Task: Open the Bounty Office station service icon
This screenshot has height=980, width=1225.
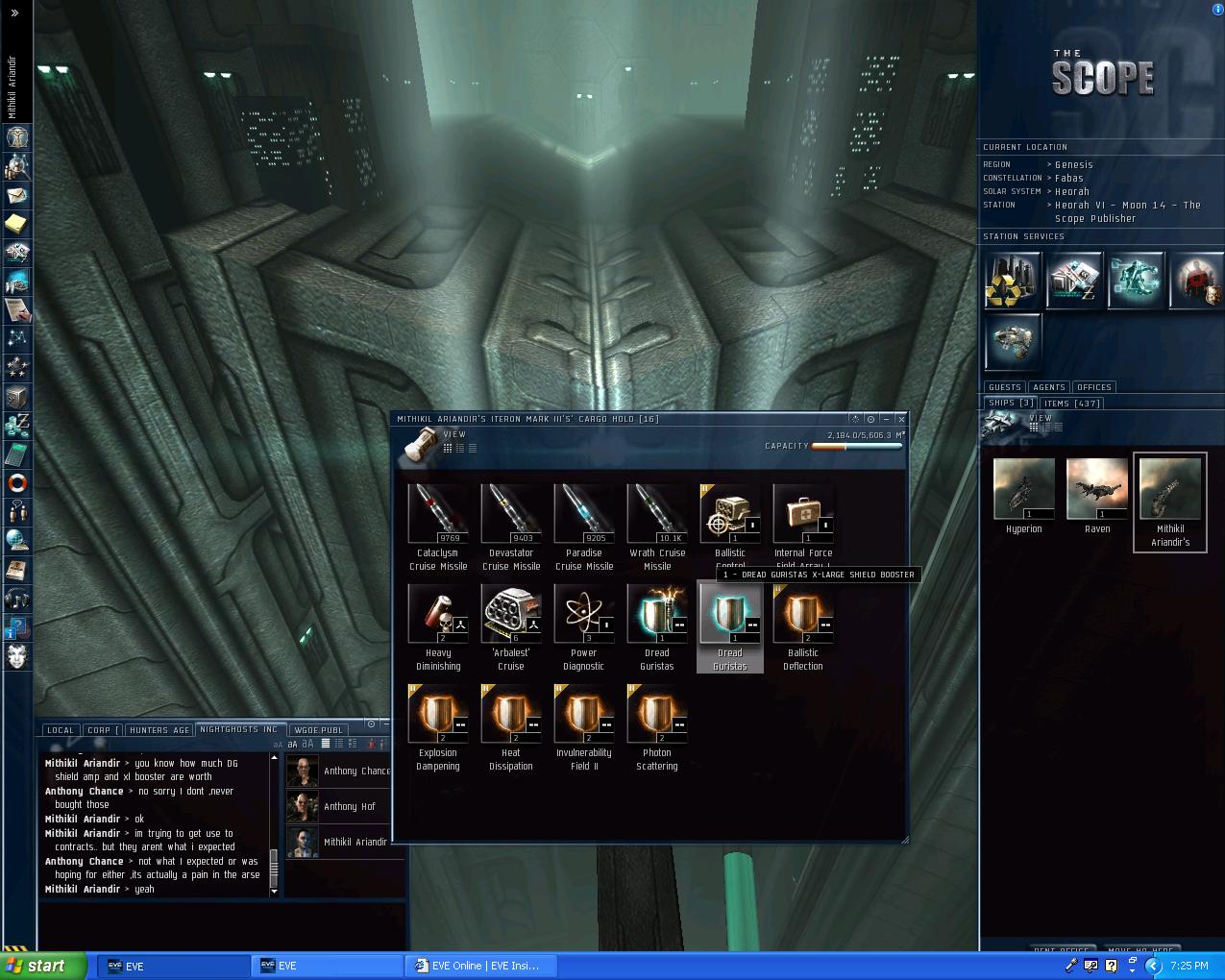Action: (1197, 280)
